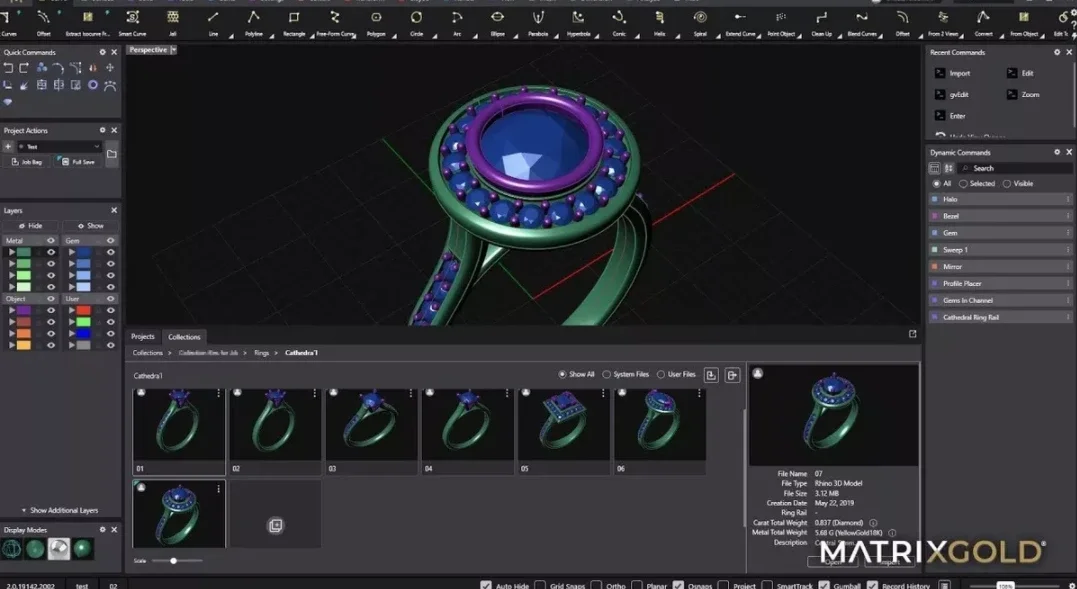Select the Smart Curve tool
Screen dimensions: 1077x589
click(133, 22)
